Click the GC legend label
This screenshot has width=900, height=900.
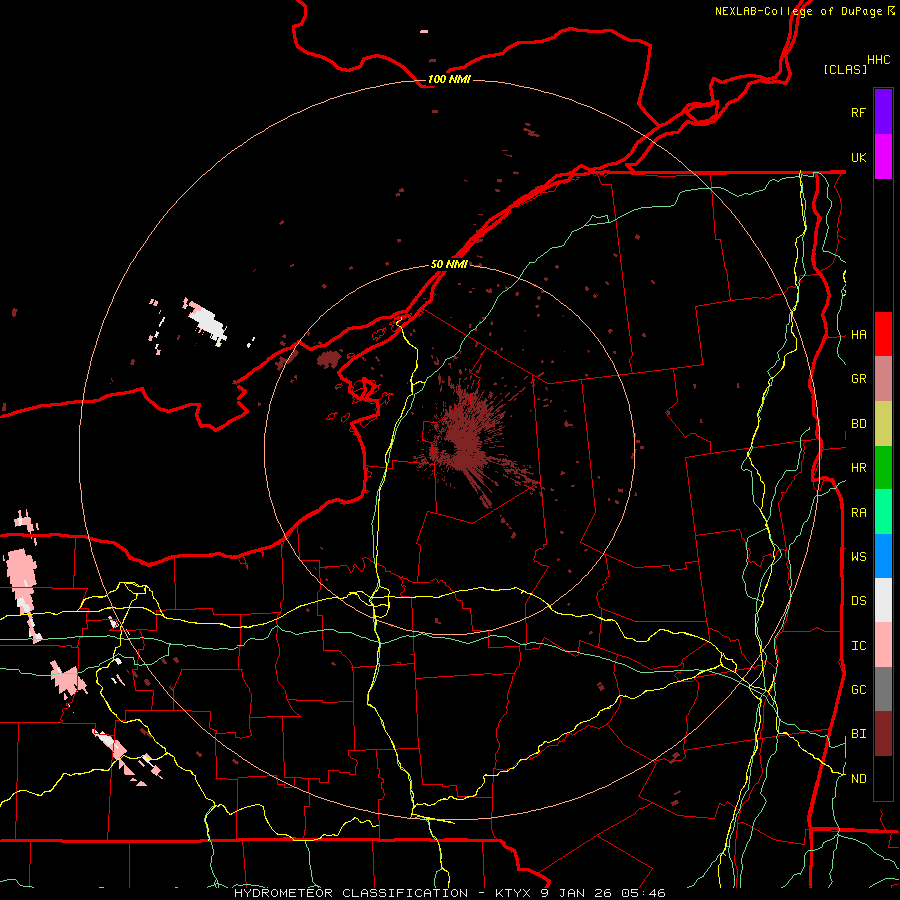[858, 690]
